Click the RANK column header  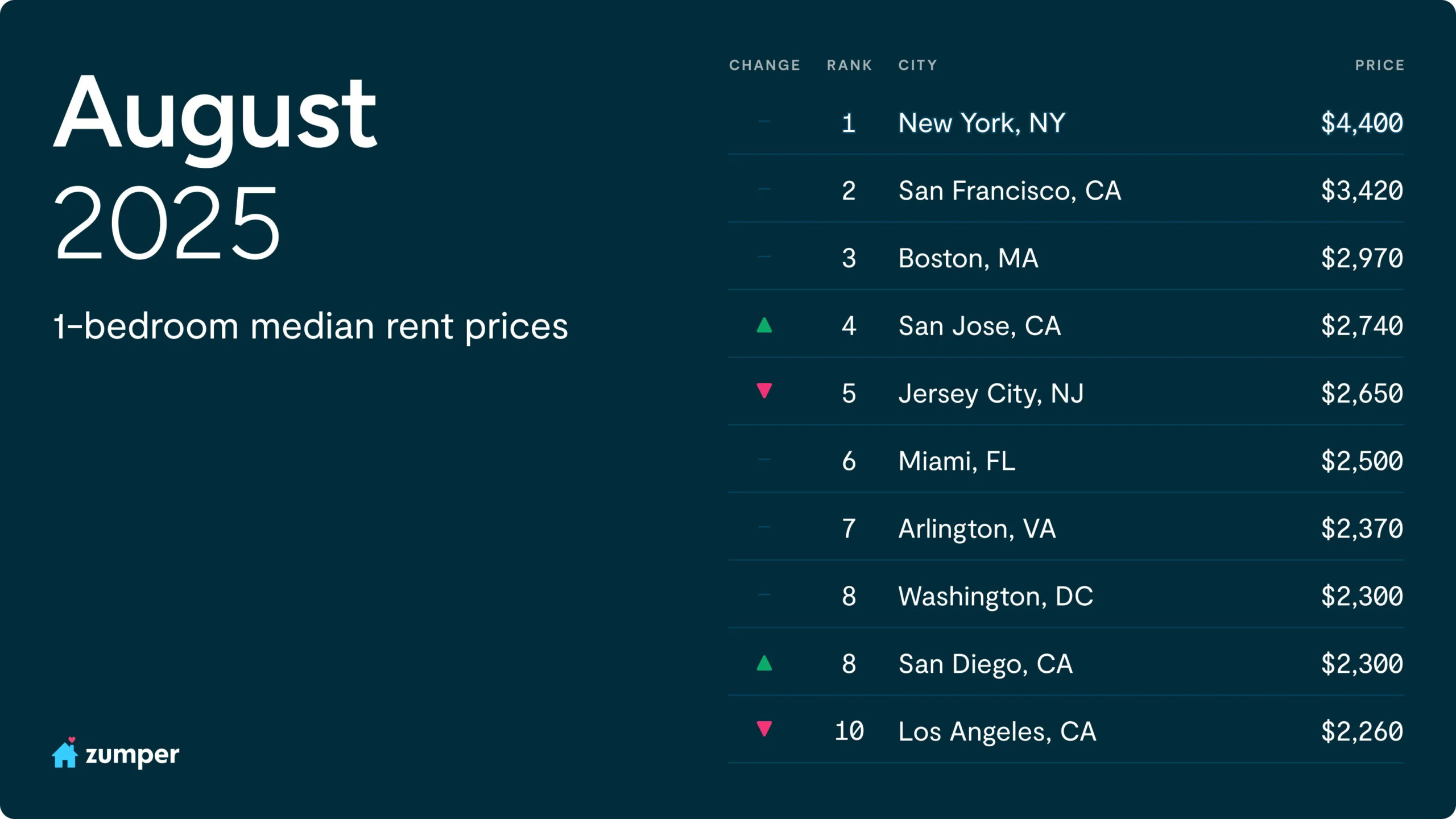coord(849,65)
